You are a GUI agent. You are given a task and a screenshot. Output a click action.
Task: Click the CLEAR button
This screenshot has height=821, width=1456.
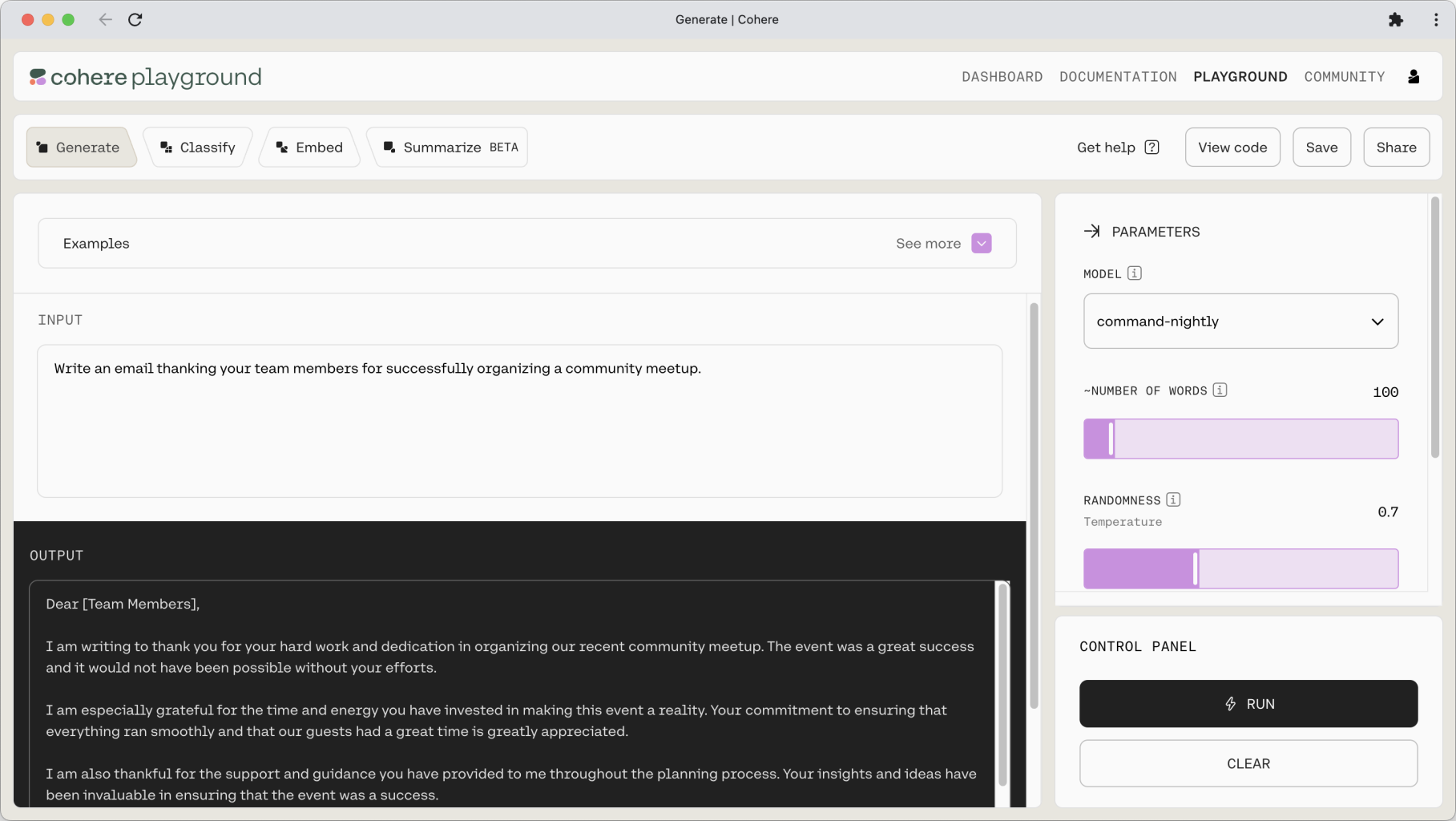pyautogui.click(x=1248, y=763)
